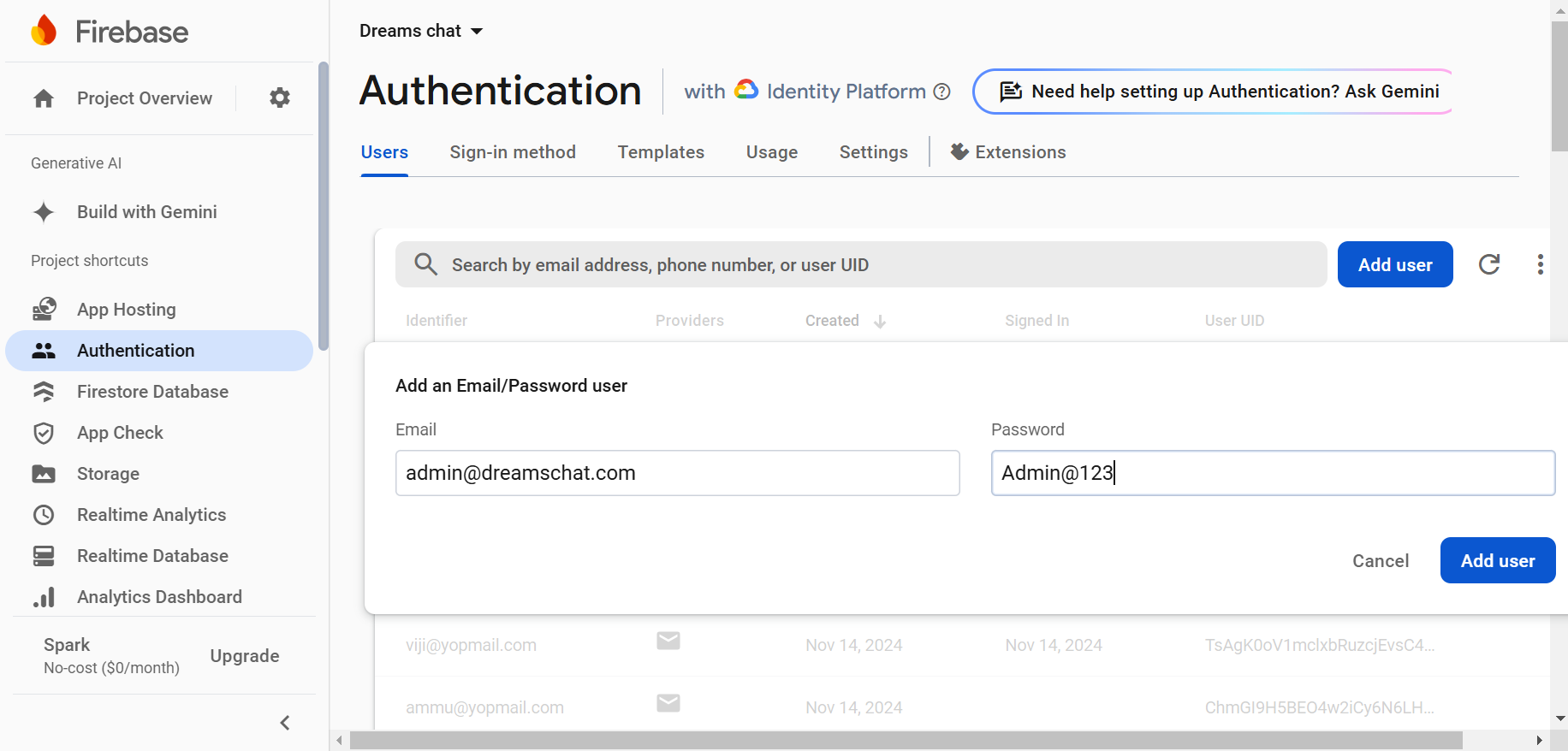Click the Identity Platform help icon
This screenshot has width=1568, height=751.
pos(941,92)
